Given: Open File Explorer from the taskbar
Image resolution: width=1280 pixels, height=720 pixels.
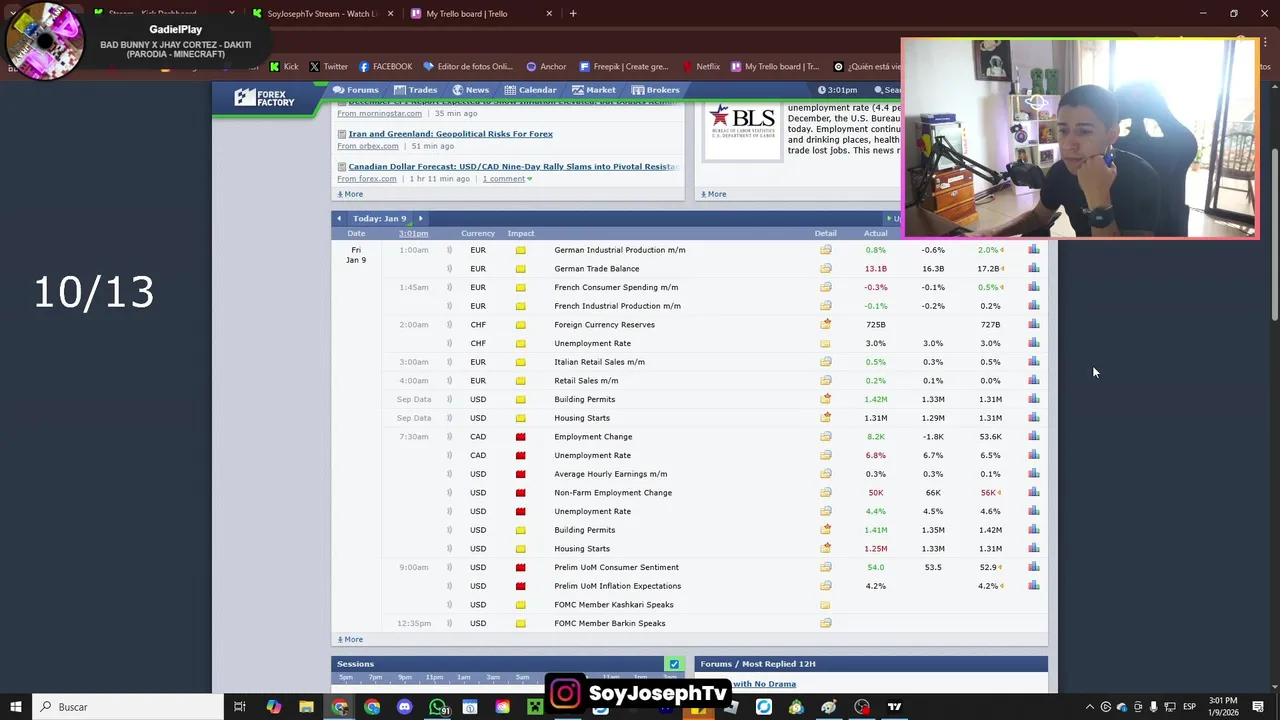Looking at the screenshot, I should [306, 707].
